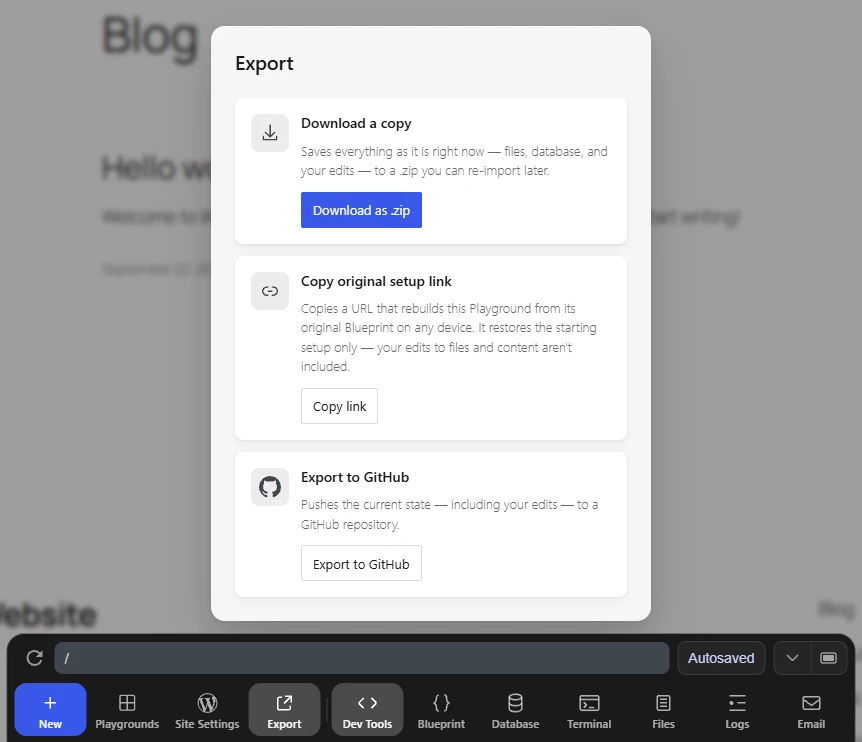This screenshot has height=742, width=862.
Task: Click the Autosaved status button
Action: [721, 658]
